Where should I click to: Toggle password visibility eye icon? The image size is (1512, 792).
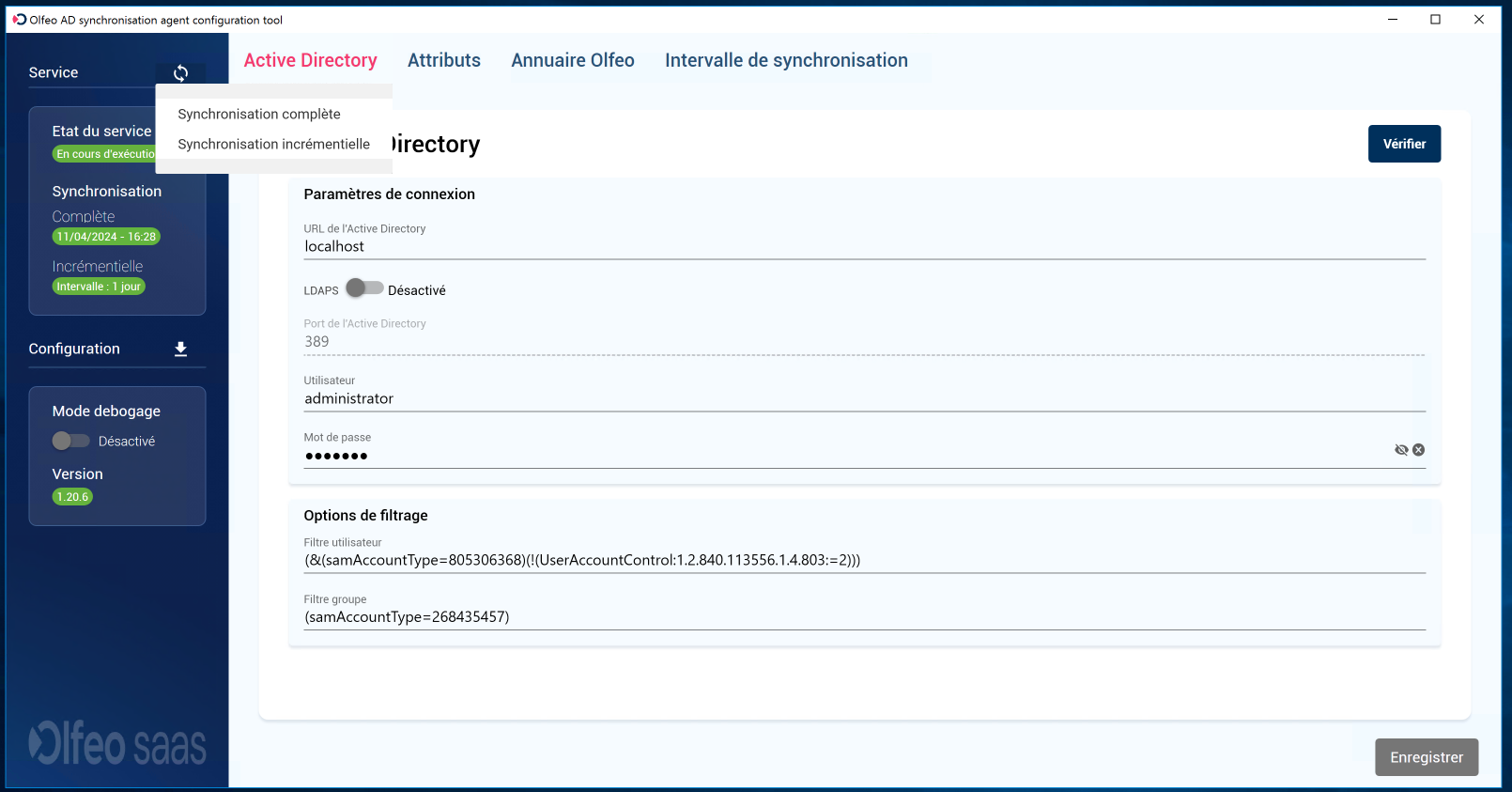tap(1401, 450)
